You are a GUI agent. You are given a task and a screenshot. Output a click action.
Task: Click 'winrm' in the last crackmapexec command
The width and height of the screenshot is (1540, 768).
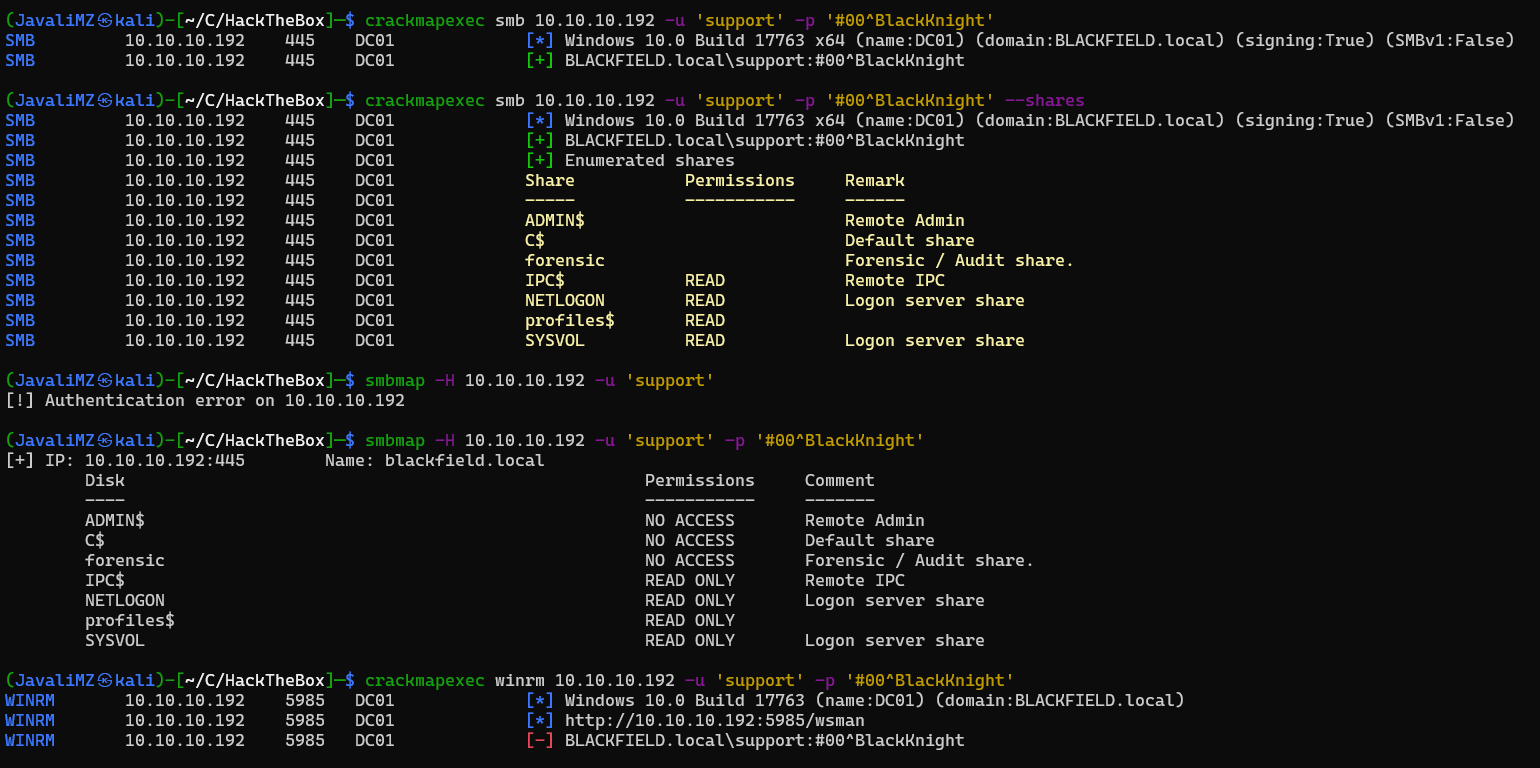[x=520, y=680]
